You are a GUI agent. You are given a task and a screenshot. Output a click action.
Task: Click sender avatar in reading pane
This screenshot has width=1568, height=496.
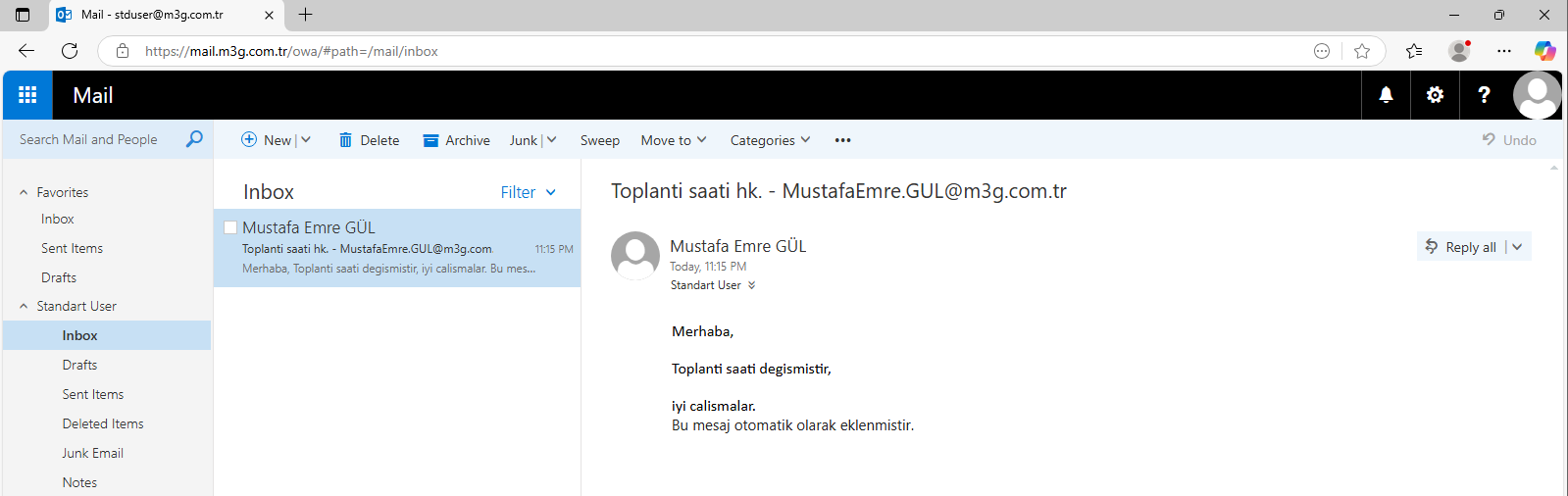tap(635, 256)
